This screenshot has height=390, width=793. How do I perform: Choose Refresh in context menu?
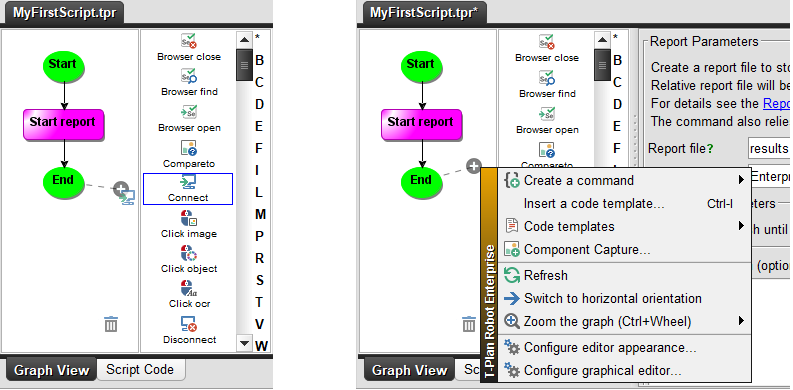pyautogui.click(x=624, y=276)
